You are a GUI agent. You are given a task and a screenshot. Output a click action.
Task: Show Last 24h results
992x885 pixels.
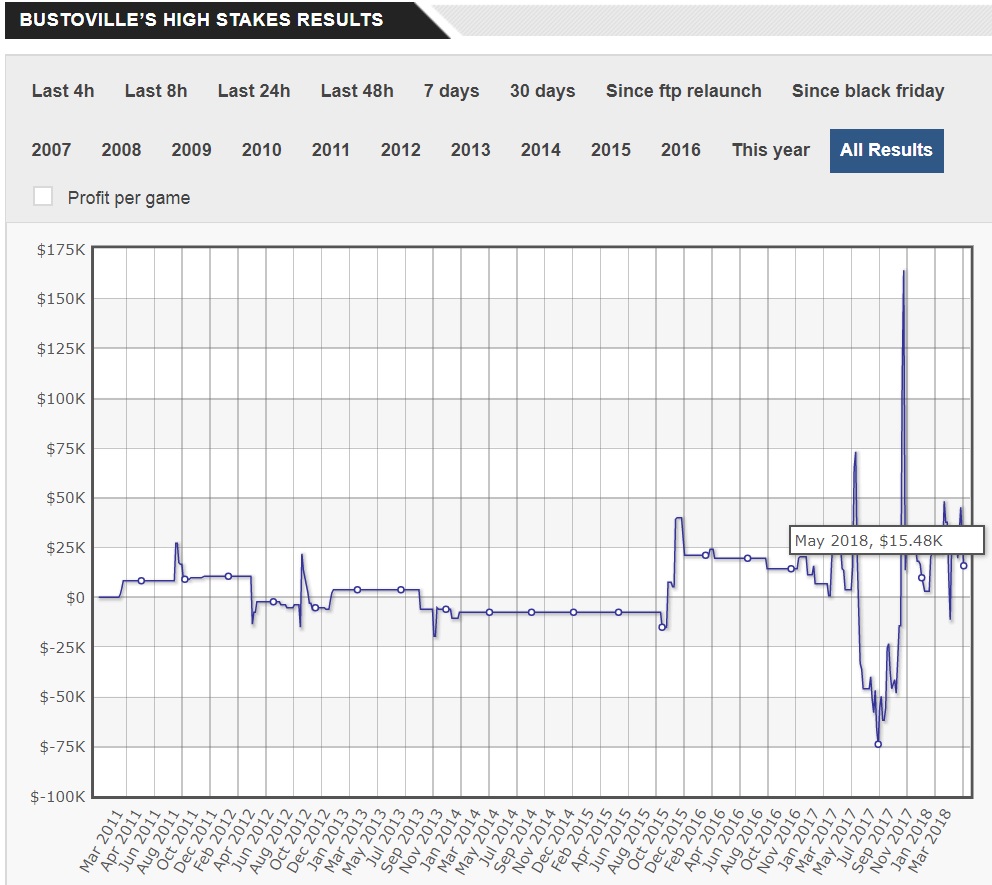point(254,91)
